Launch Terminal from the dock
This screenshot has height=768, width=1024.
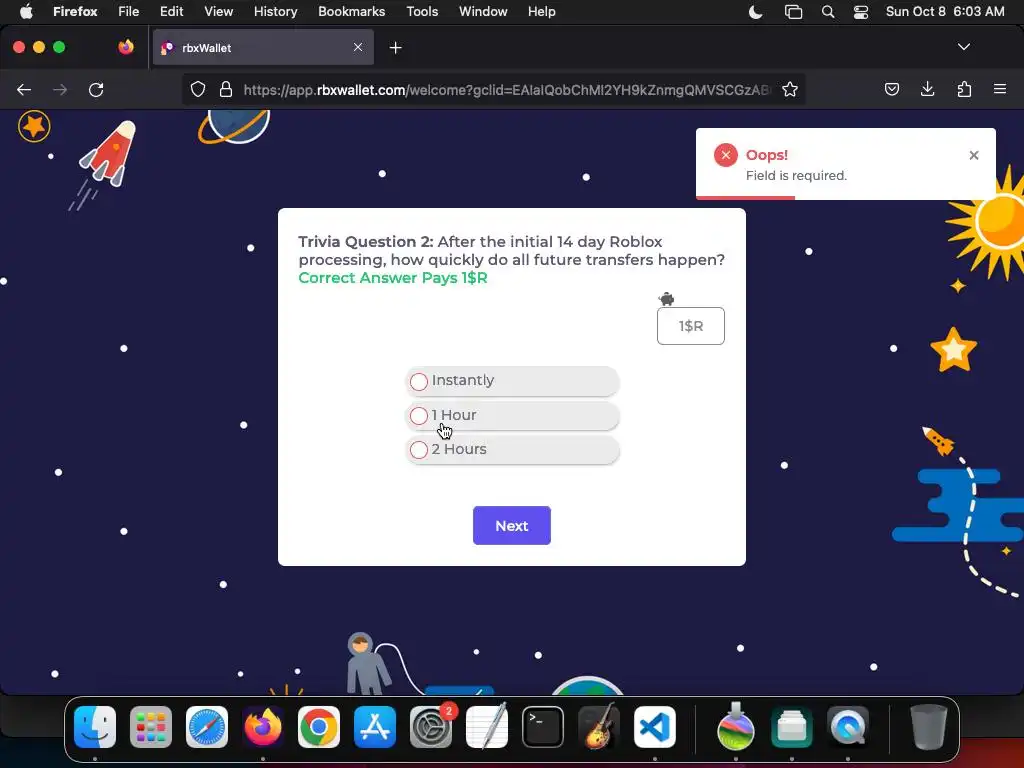(x=543, y=727)
